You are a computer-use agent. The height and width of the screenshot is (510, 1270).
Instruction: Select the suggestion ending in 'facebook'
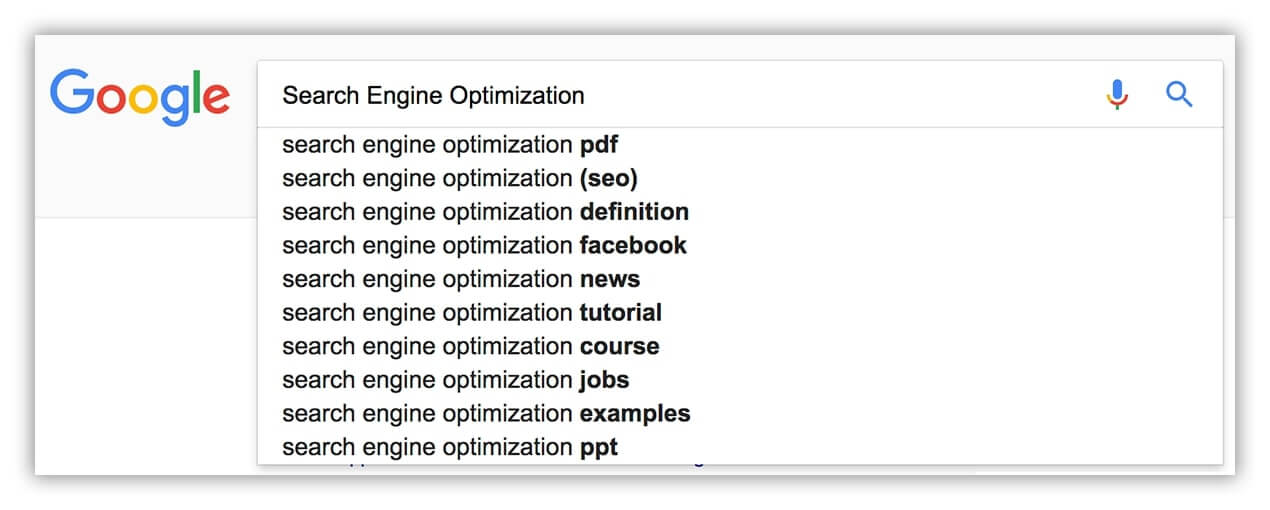[740, 246]
